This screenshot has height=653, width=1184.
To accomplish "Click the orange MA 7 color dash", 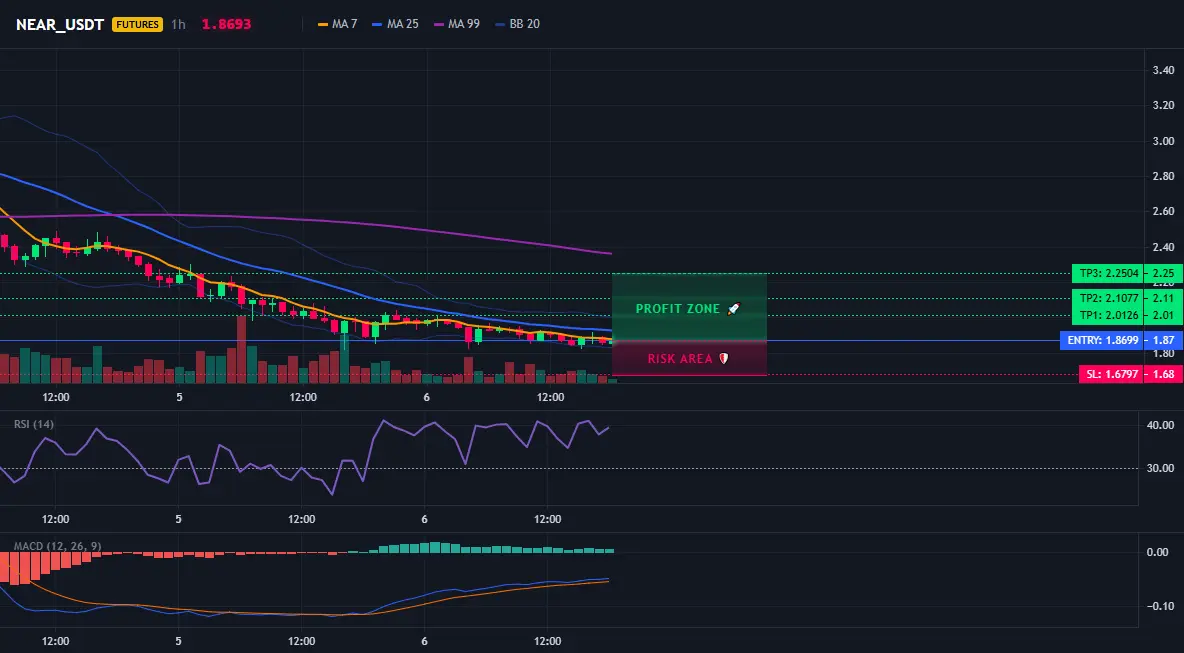I will pyautogui.click(x=323, y=24).
